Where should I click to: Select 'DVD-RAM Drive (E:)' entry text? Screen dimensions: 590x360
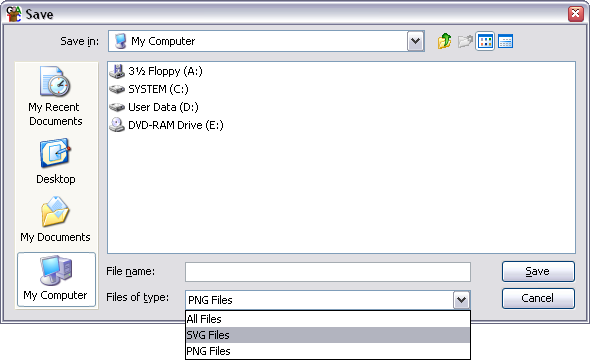(x=176, y=125)
